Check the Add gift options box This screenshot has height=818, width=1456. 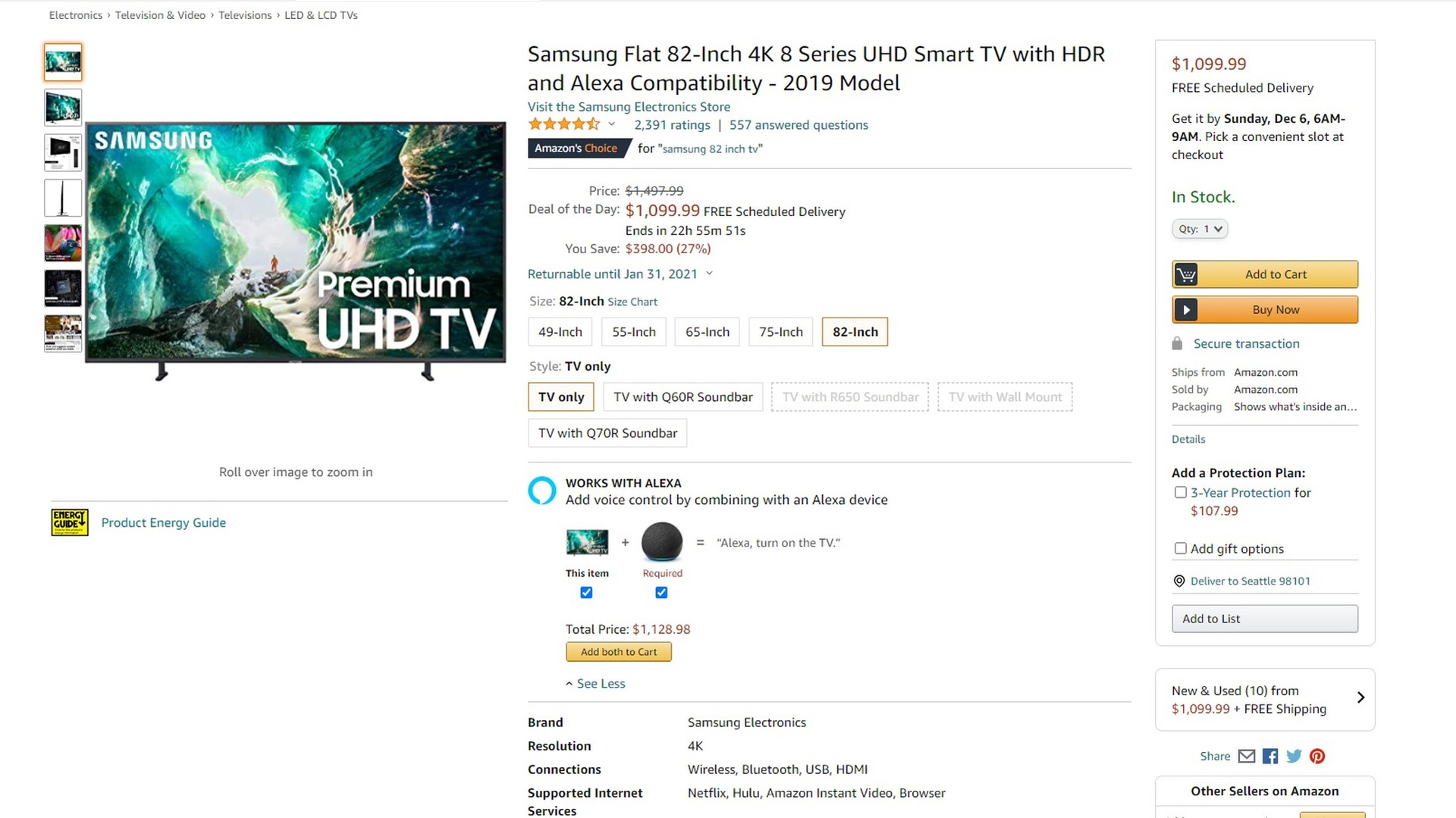pyautogui.click(x=1181, y=548)
